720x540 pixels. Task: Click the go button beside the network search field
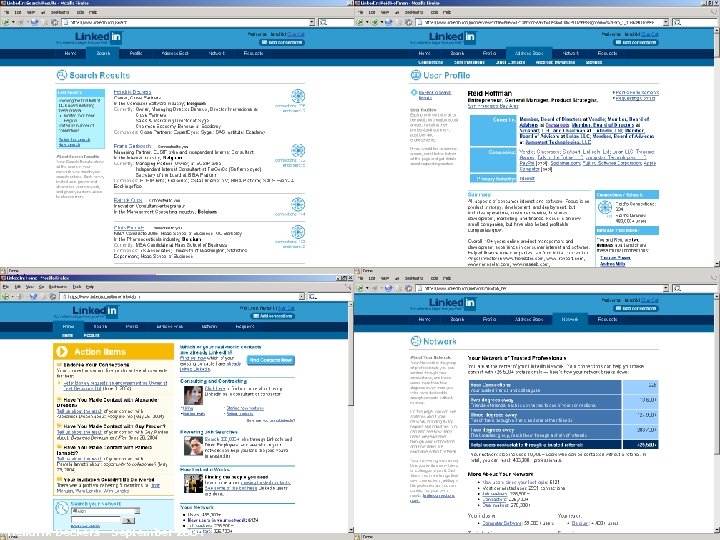click(x=129, y=520)
